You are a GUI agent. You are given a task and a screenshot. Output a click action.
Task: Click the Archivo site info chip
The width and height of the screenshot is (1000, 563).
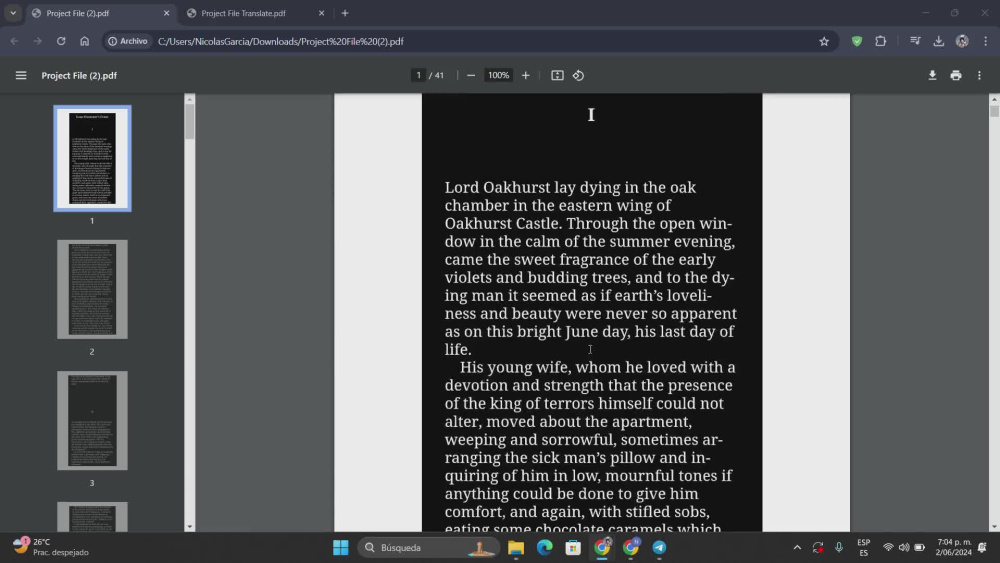pos(128,41)
